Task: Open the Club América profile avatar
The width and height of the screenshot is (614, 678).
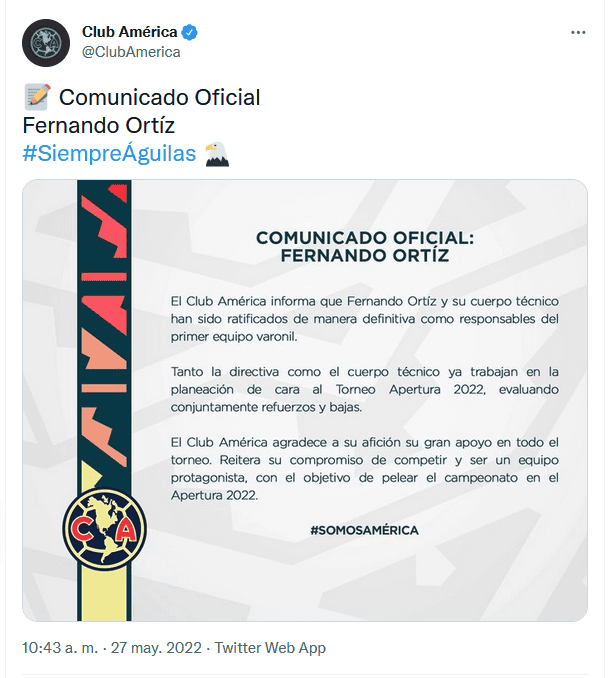Action: pos(46,43)
